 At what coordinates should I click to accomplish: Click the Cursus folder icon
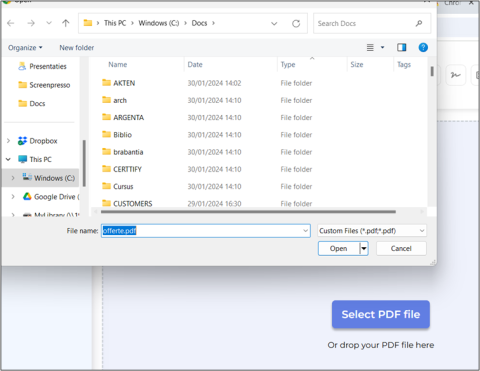point(106,186)
